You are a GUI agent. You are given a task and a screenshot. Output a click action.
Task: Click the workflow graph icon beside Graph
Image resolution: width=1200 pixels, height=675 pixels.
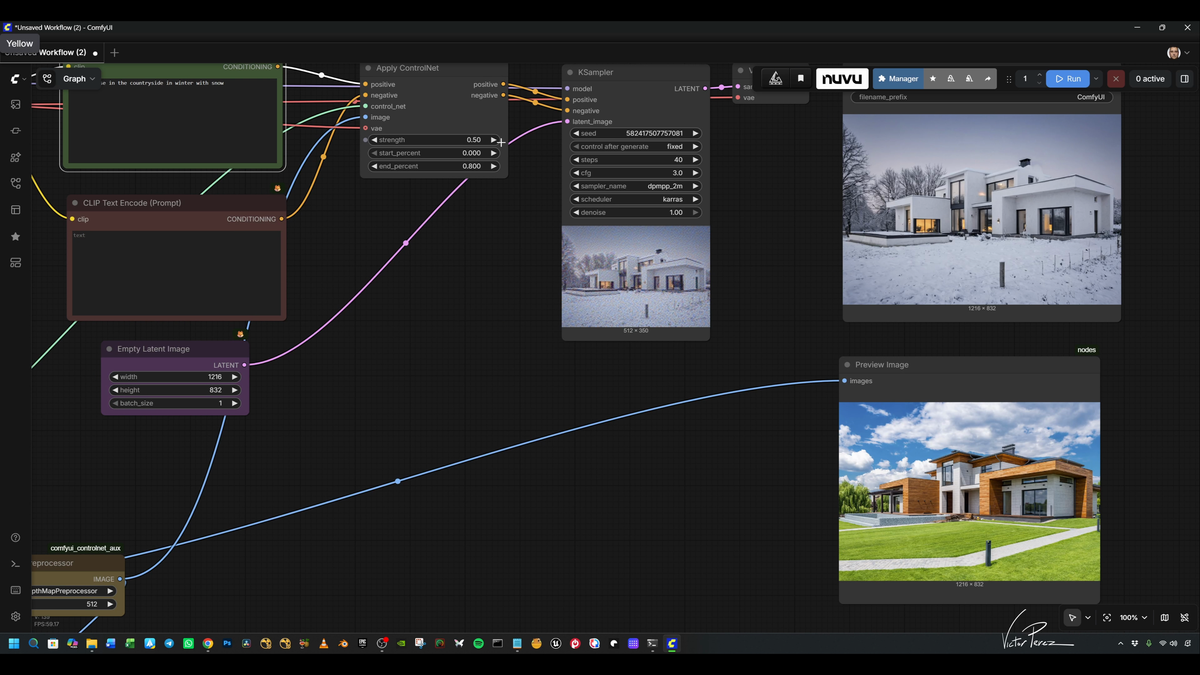47,78
